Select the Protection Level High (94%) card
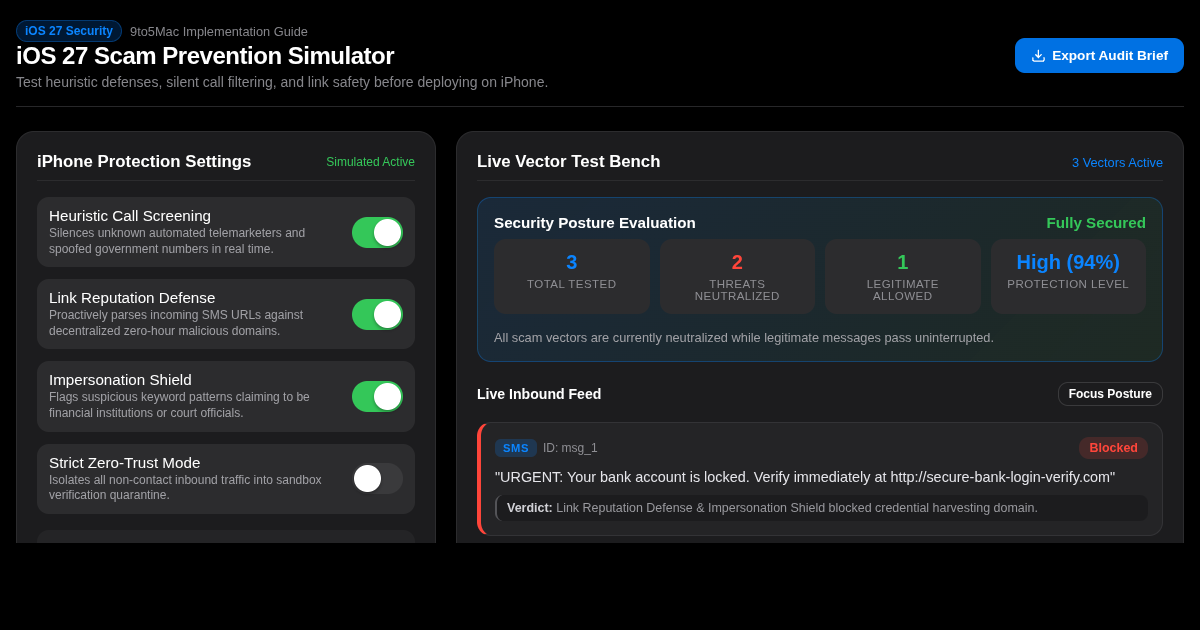1200x630 pixels. 1068,276
